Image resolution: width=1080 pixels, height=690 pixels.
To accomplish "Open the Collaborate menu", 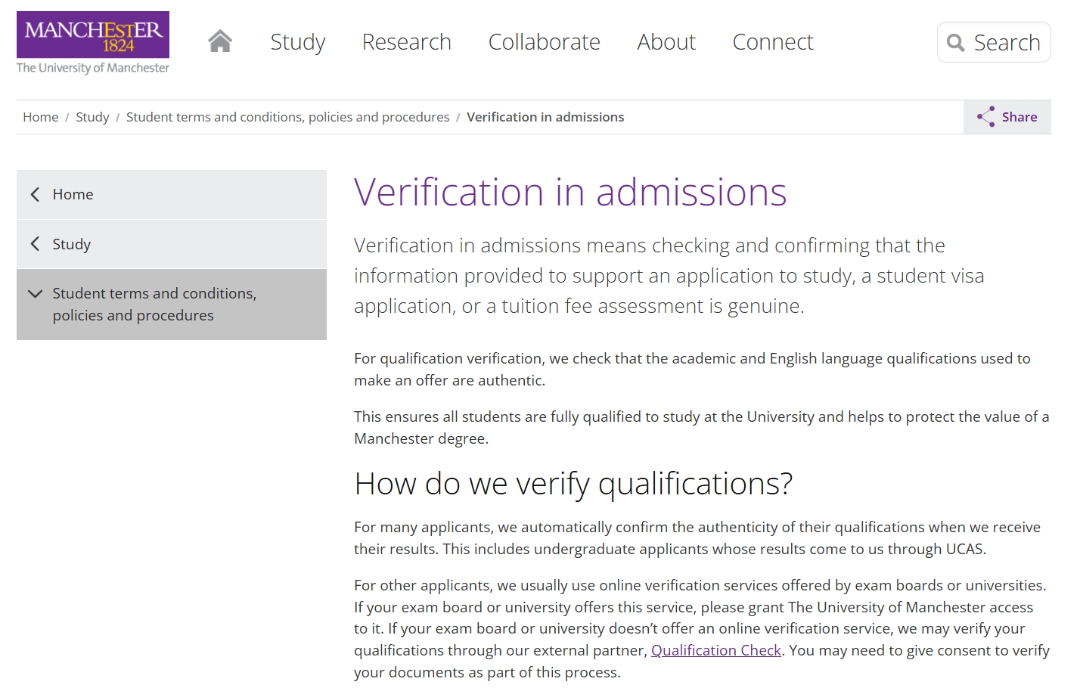I will 544,42.
